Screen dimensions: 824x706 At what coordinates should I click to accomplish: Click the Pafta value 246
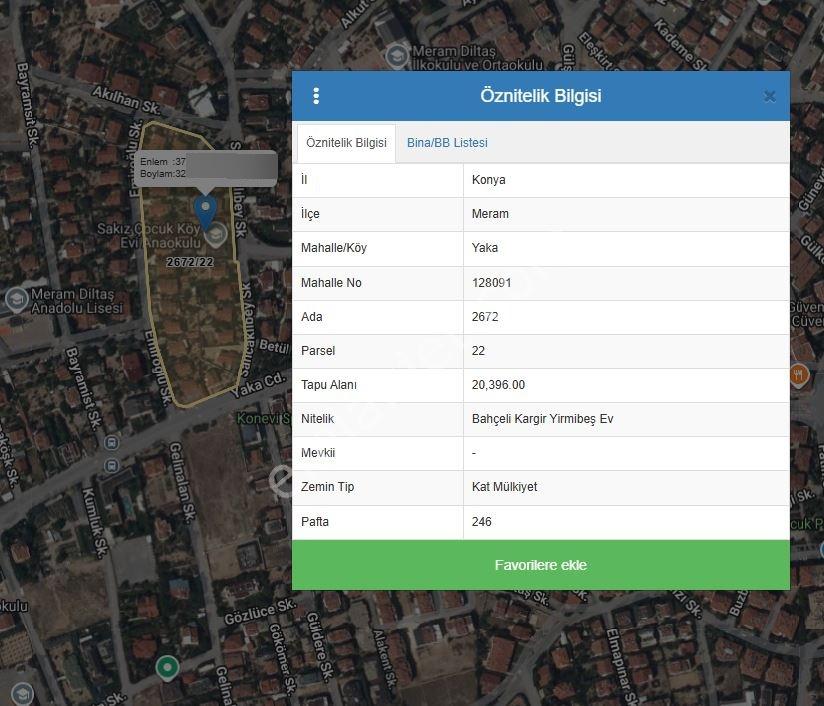(482, 521)
